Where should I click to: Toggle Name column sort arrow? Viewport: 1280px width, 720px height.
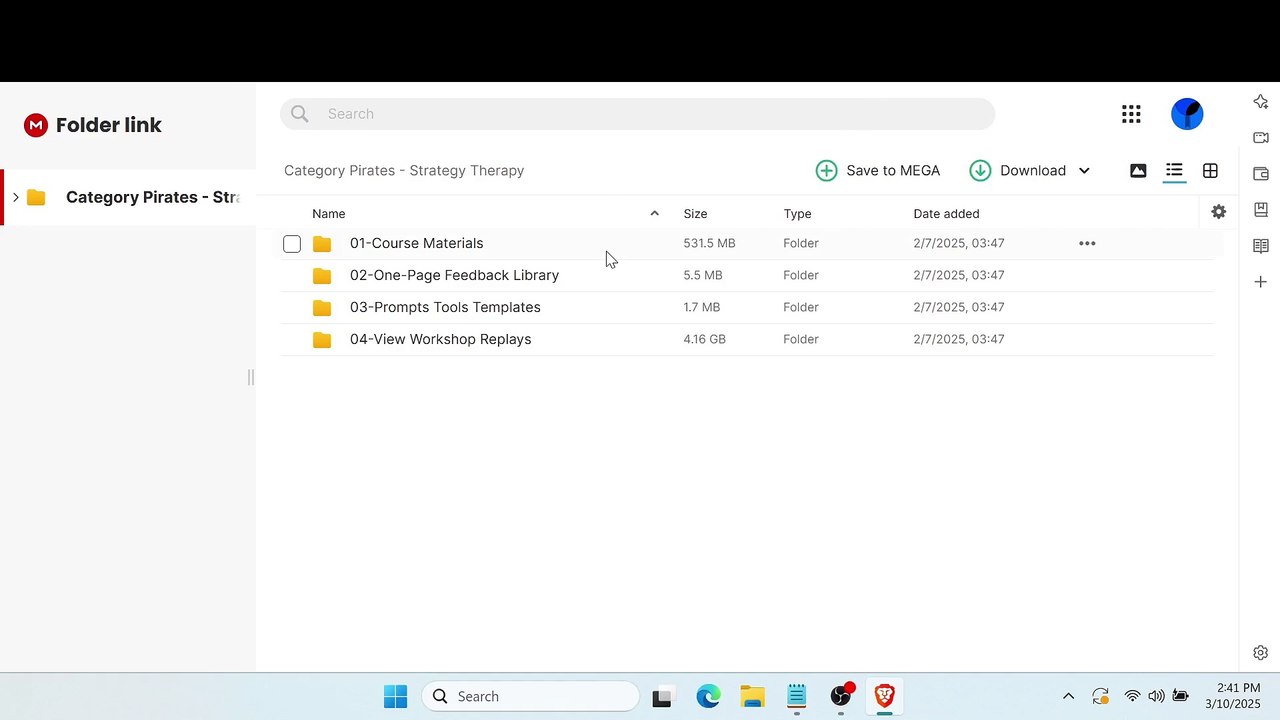[655, 213]
